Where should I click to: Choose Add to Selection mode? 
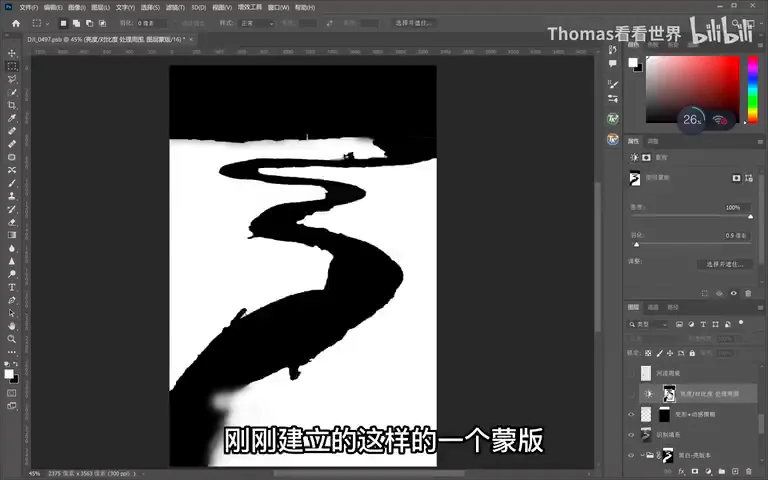[76, 23]
